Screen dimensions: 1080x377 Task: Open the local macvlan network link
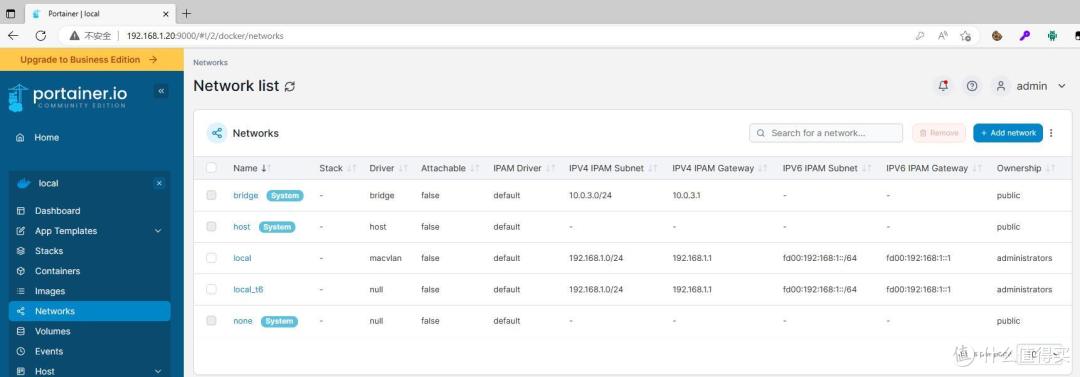coord(242,258)
